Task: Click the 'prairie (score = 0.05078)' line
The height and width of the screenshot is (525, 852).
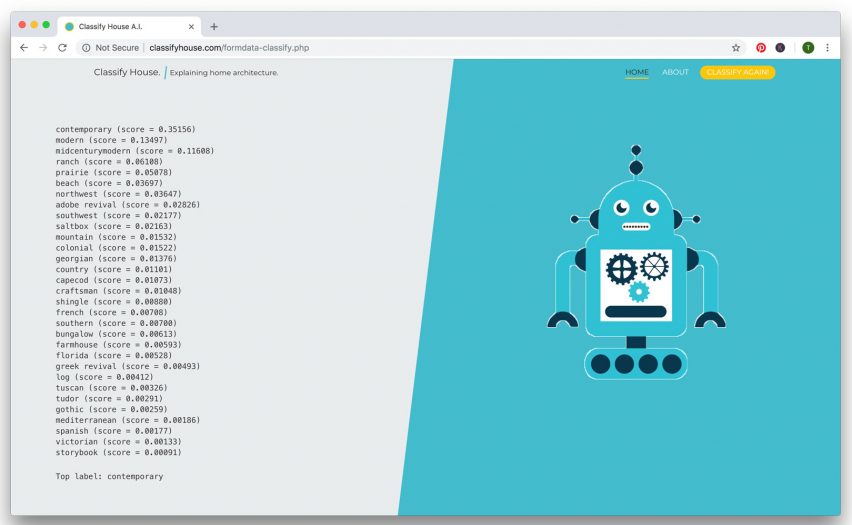Action: [x=114, y=172]
